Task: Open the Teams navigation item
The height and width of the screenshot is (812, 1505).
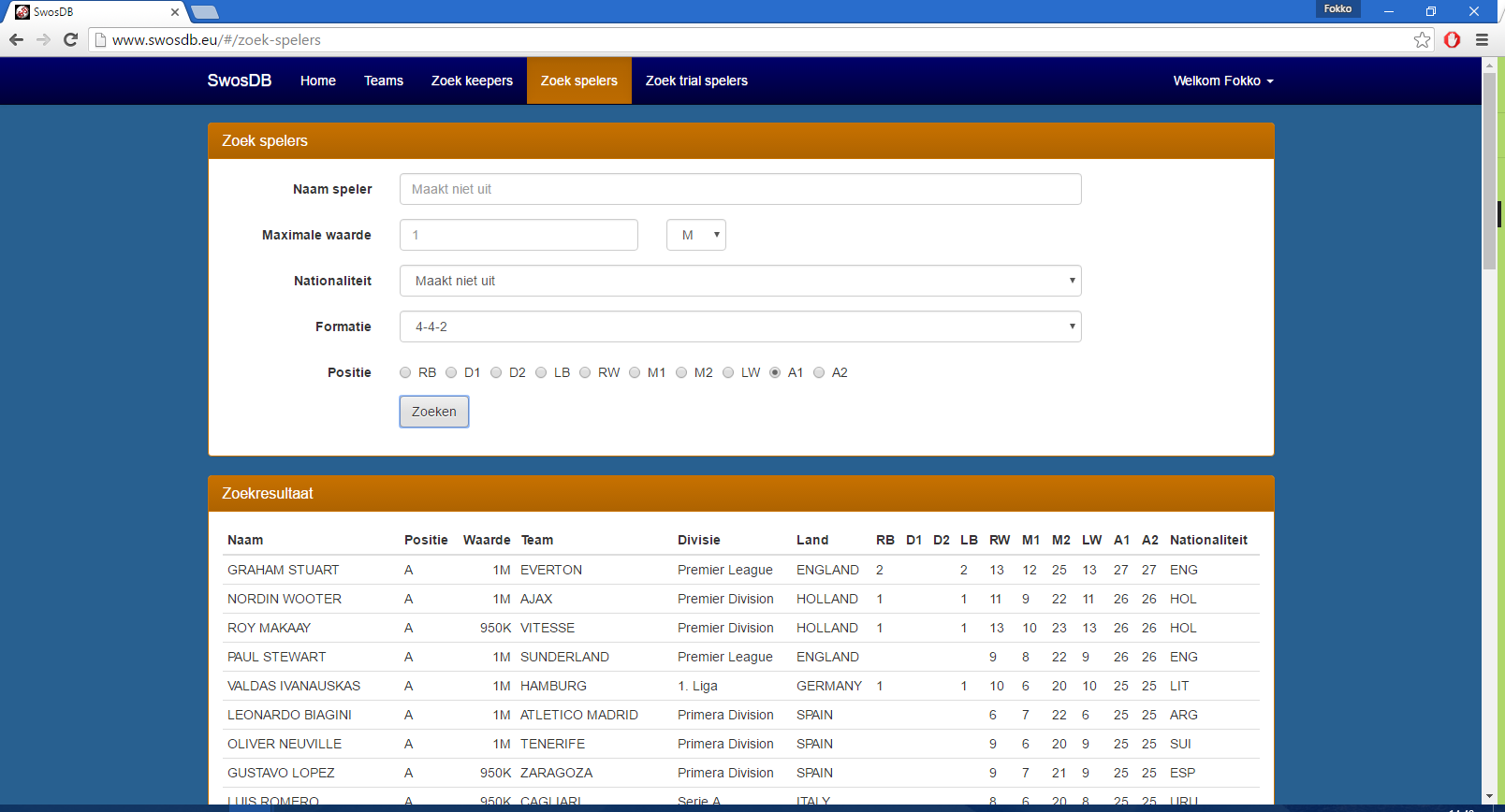Action: [383, 80]
